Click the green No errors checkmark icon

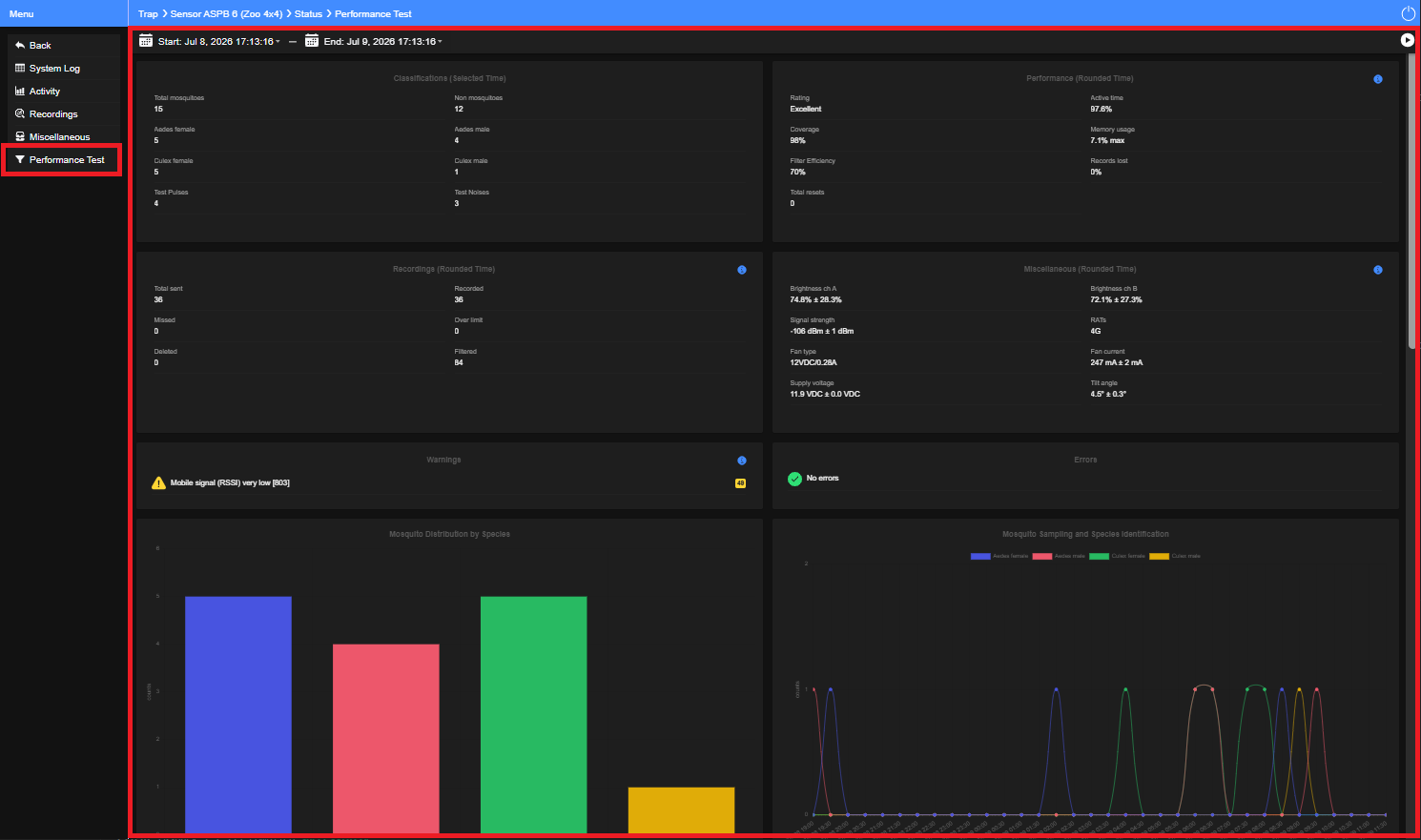[794, 479]
